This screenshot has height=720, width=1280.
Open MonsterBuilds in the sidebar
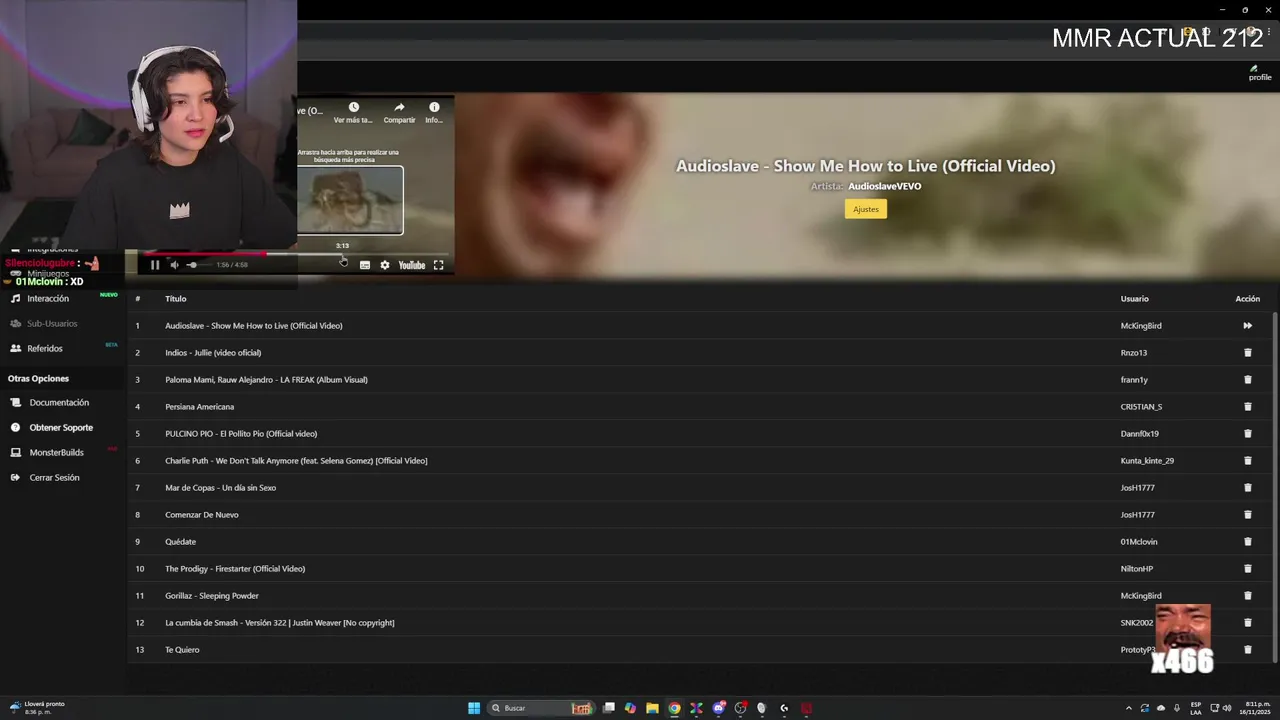[56, 452]
